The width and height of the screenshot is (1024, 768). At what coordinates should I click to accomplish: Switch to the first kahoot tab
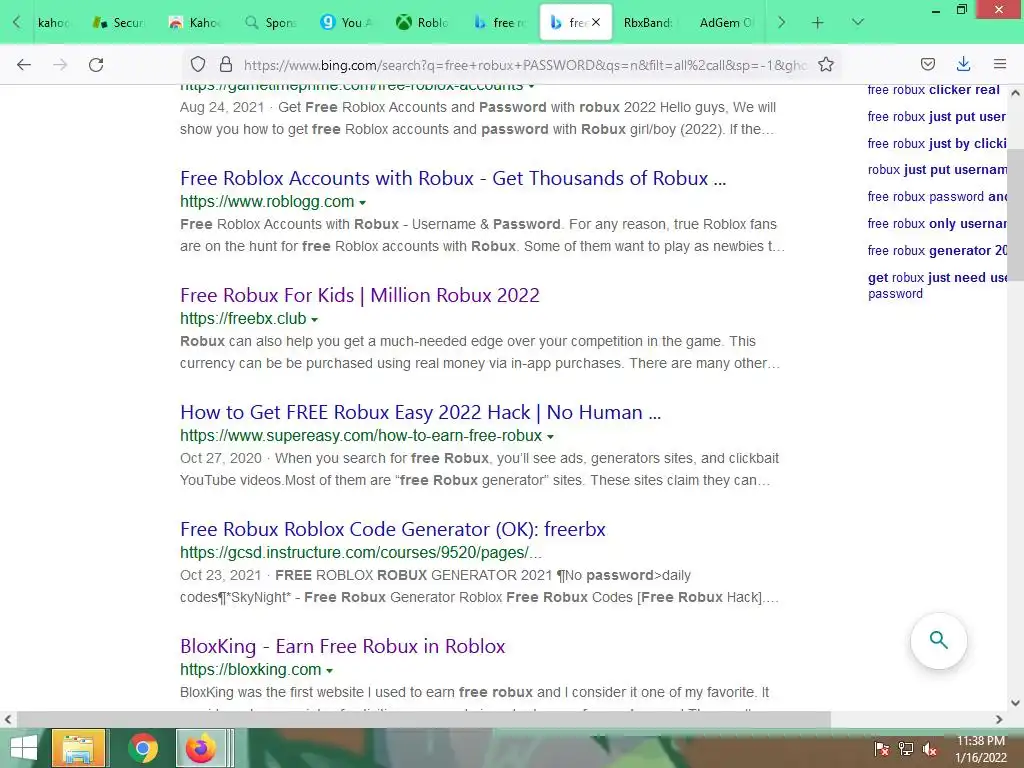click(52, 23)
